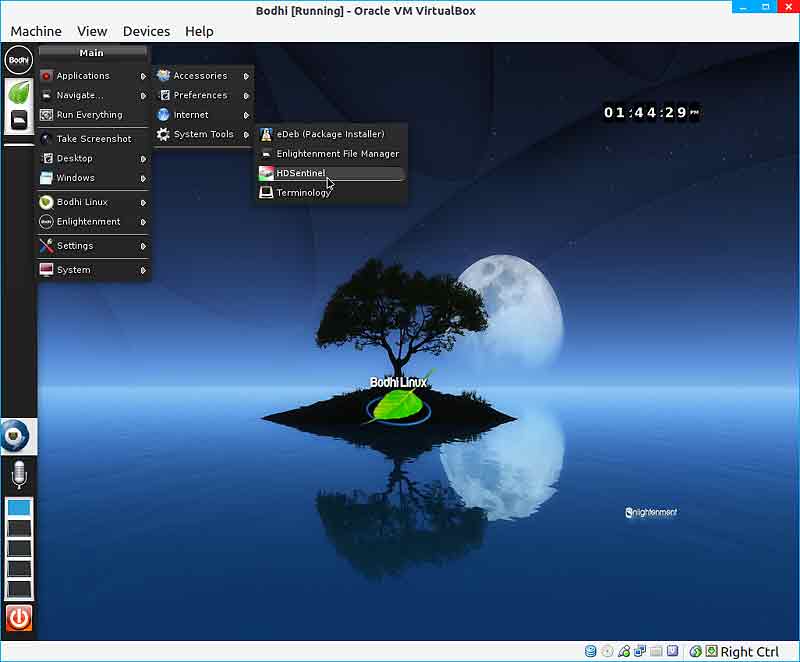
Task: Switch to the fourth virtual desktop
Action: tap(19, 569)
